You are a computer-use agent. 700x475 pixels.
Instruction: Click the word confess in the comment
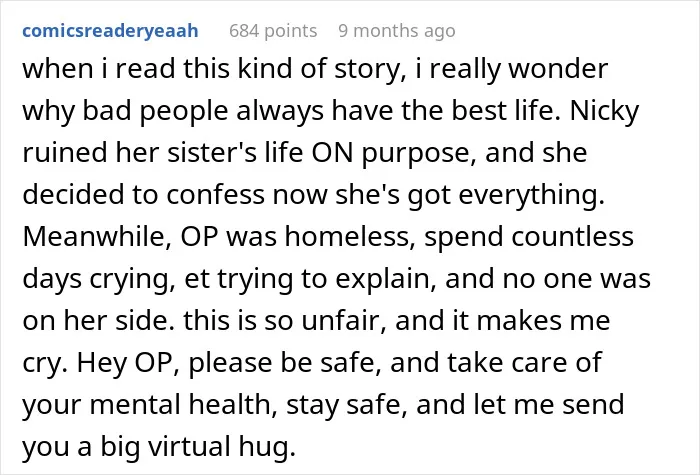(216, 195)
